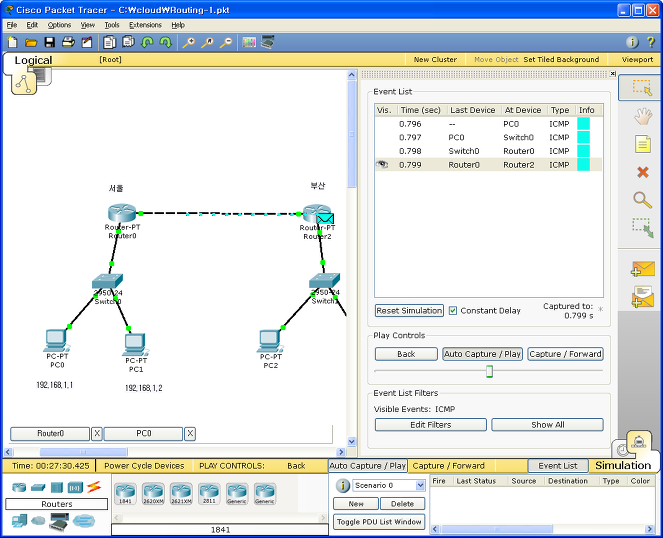Click the PDU envelope on Router2

tap(325, 219)
